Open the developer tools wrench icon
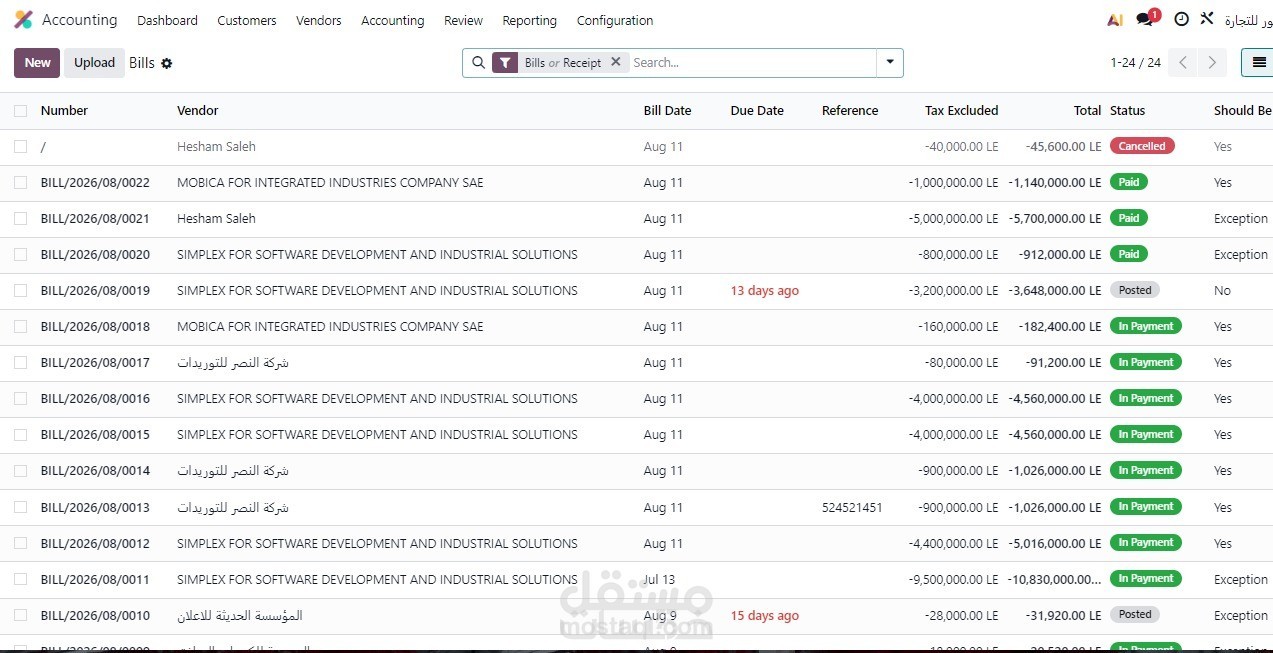Viewport: 1273px width, 653px height. pyautogui.click(x=1207, y=19)
